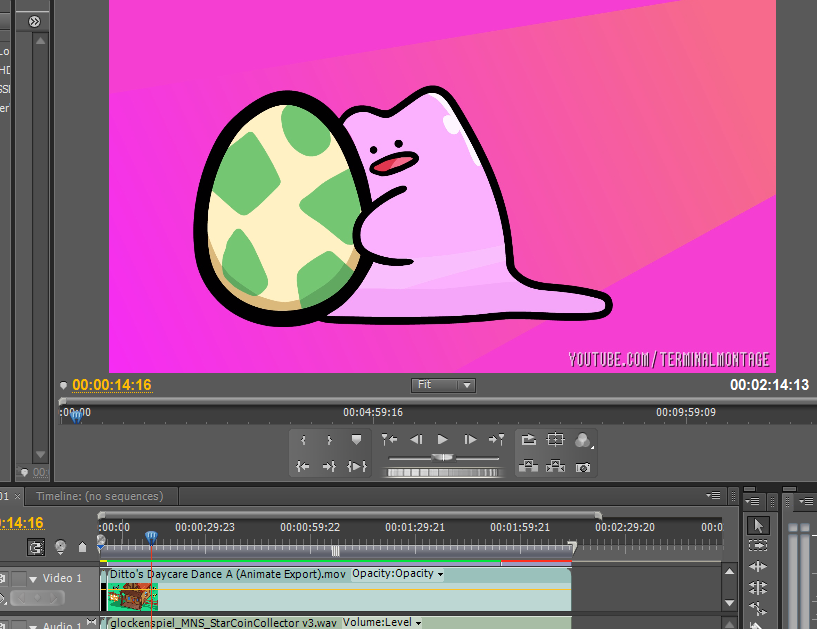
Task: Adjust the shuttle slider
Action: click(x=443, y=458)
